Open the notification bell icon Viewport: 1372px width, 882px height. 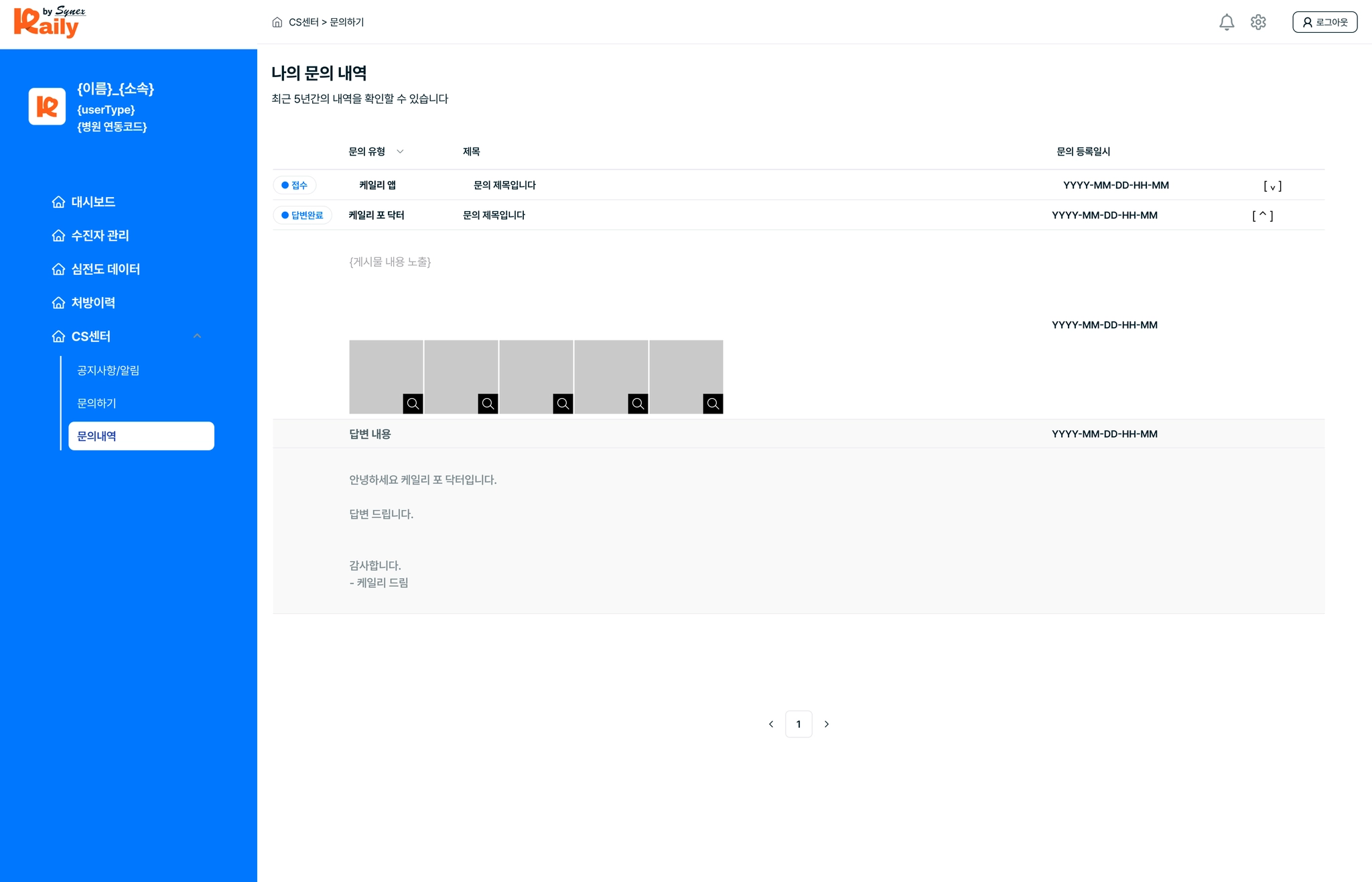(x=1226, y=22)
